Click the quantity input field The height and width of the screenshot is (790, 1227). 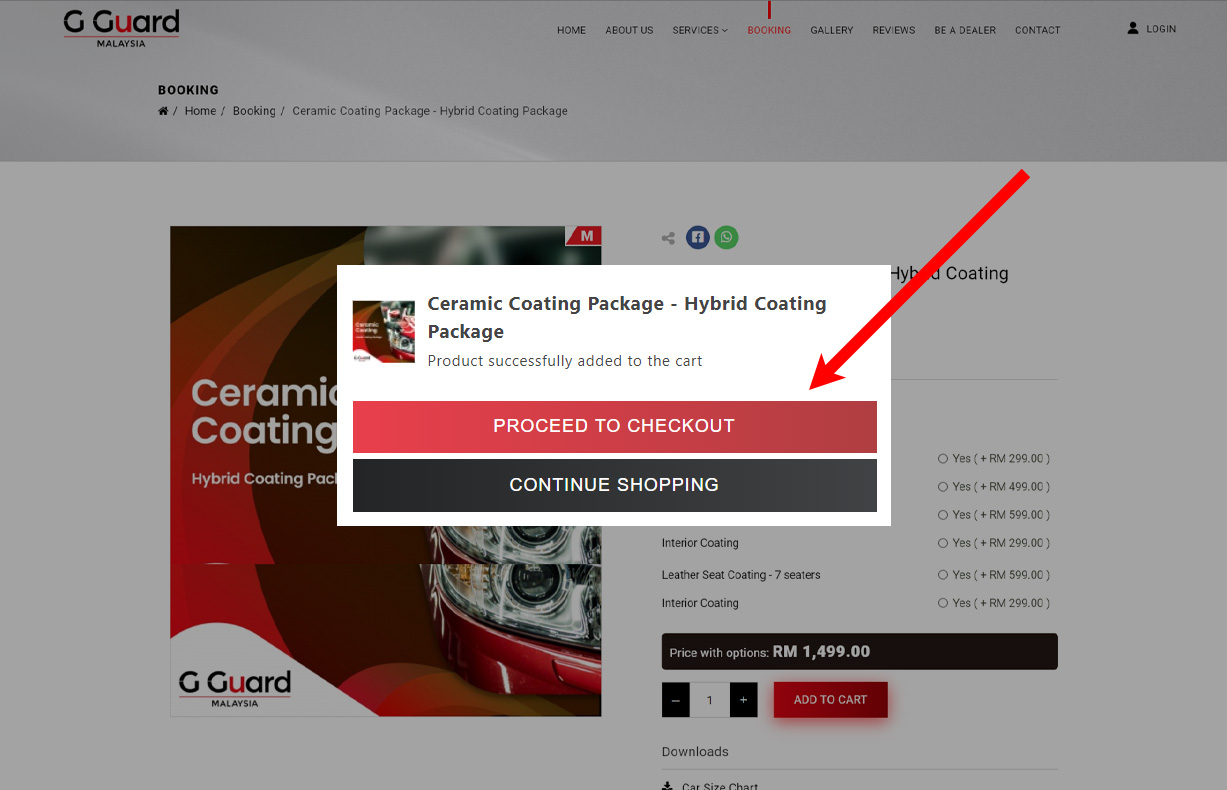(710, 700)
